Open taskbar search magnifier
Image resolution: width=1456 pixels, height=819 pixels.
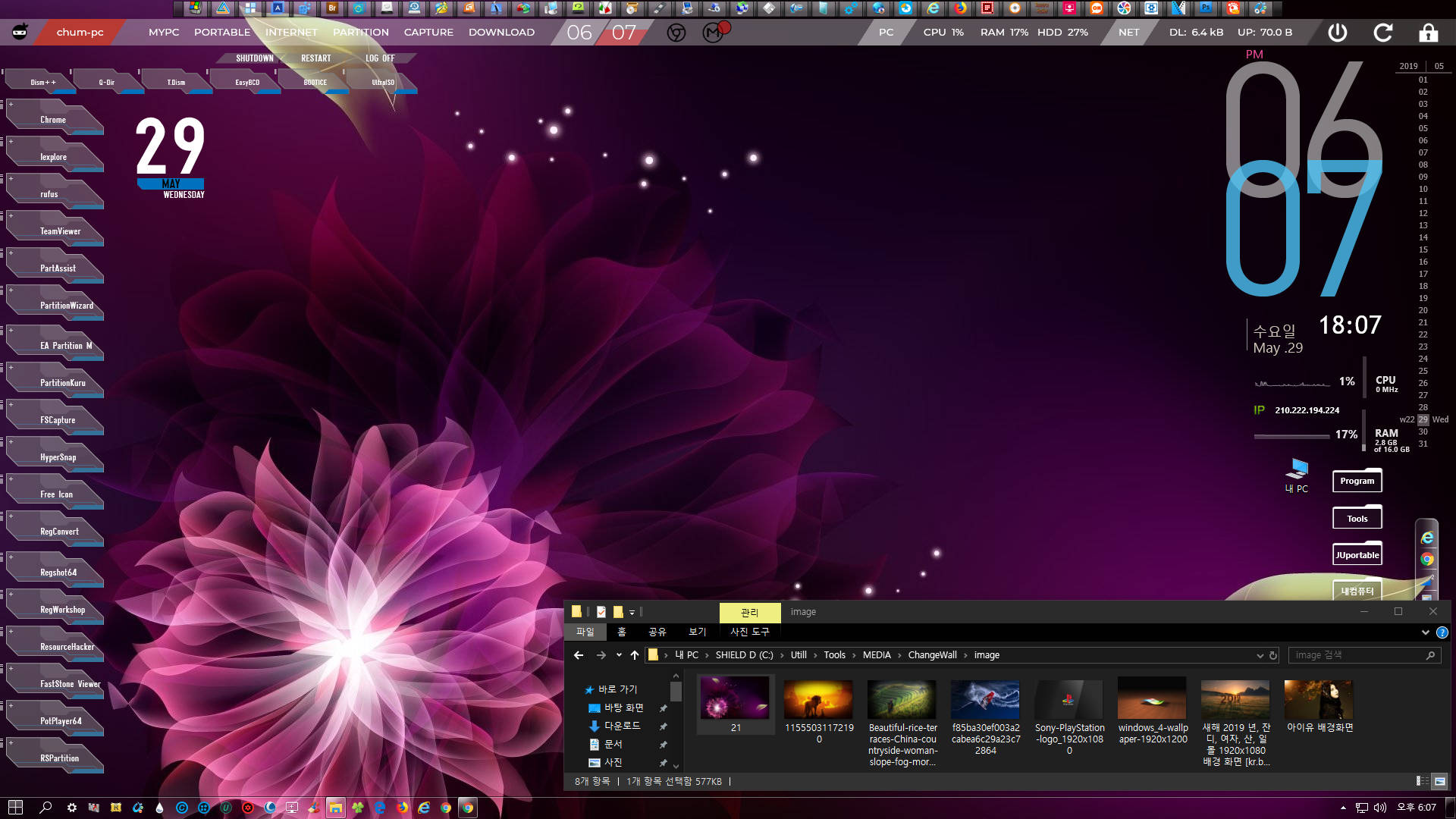(45, 808)
